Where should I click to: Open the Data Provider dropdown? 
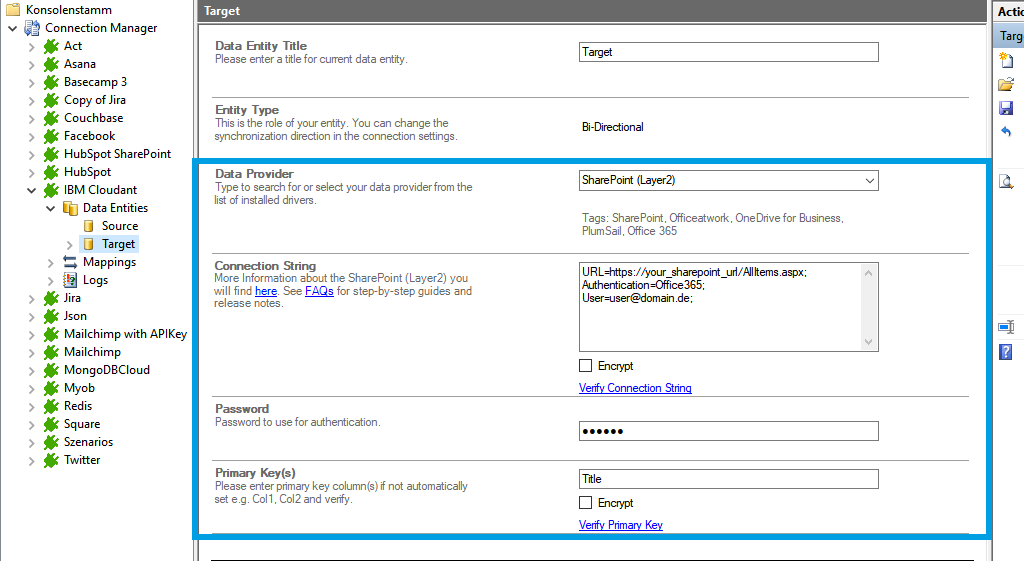(870, 181)
